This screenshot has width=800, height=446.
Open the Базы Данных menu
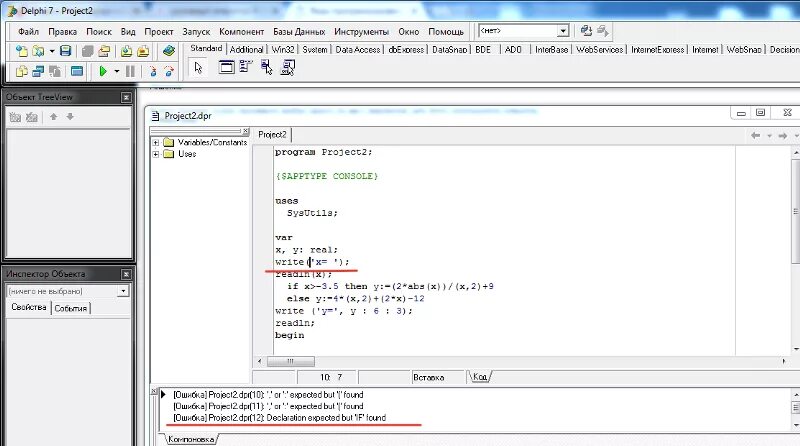pyautogui.click(x=299, y=32)
